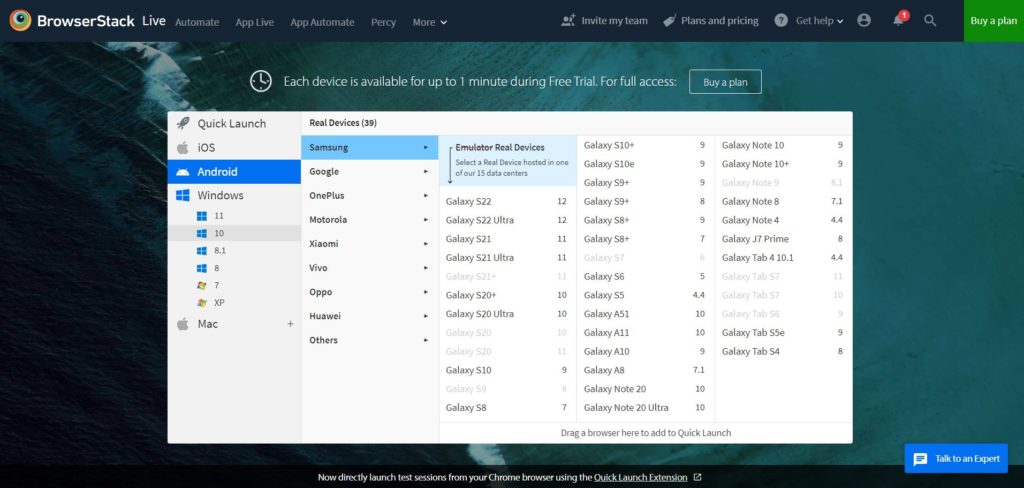The height and width of the screenshot is (488, 1024).
Task: Select Others in the brand list
Action: click(x=370, y=340)
